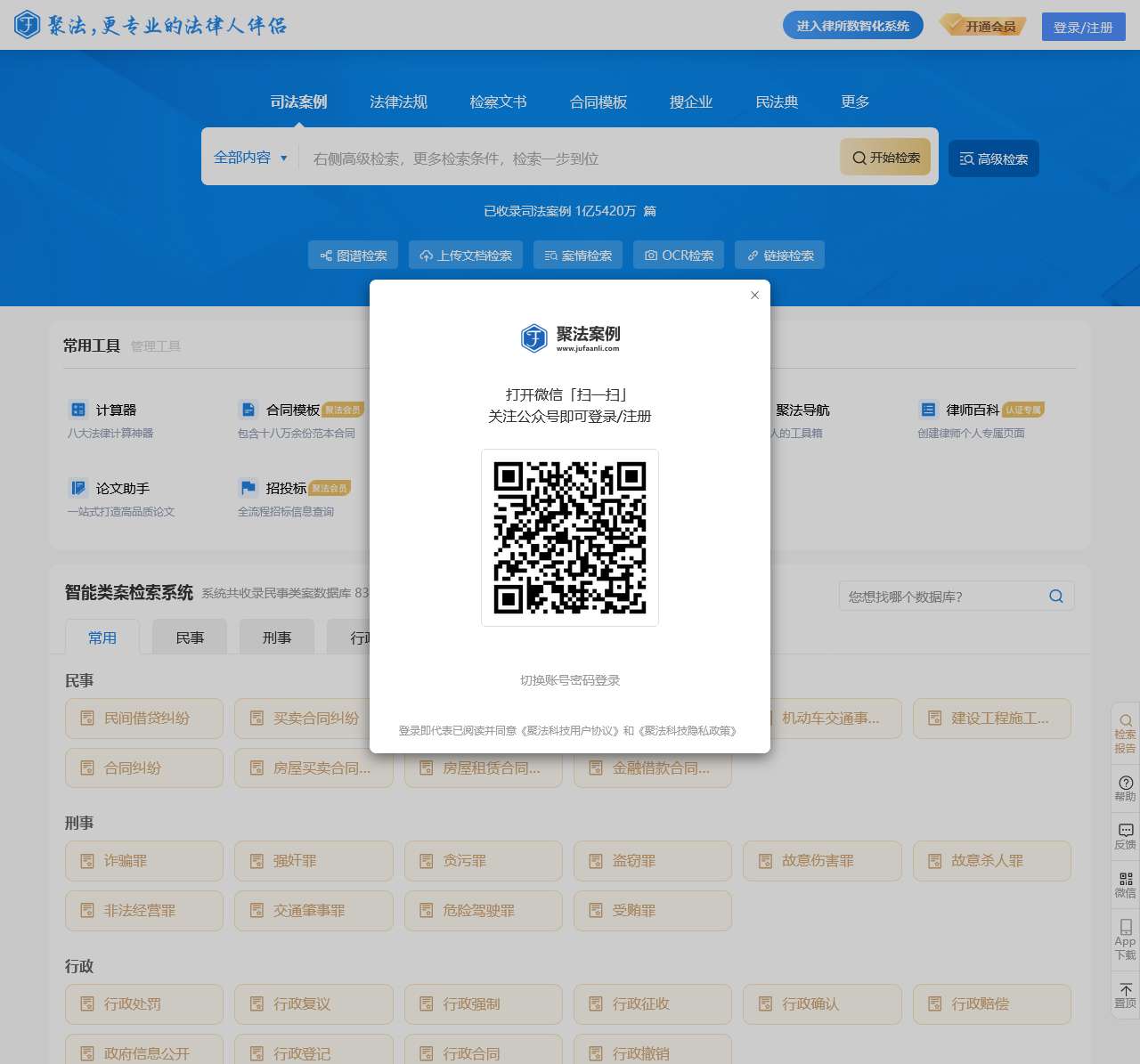Screen dimensions: 1140x1064
Task: Click the 民间借贷纠纷 document icon
Action: tap(87, 718)
